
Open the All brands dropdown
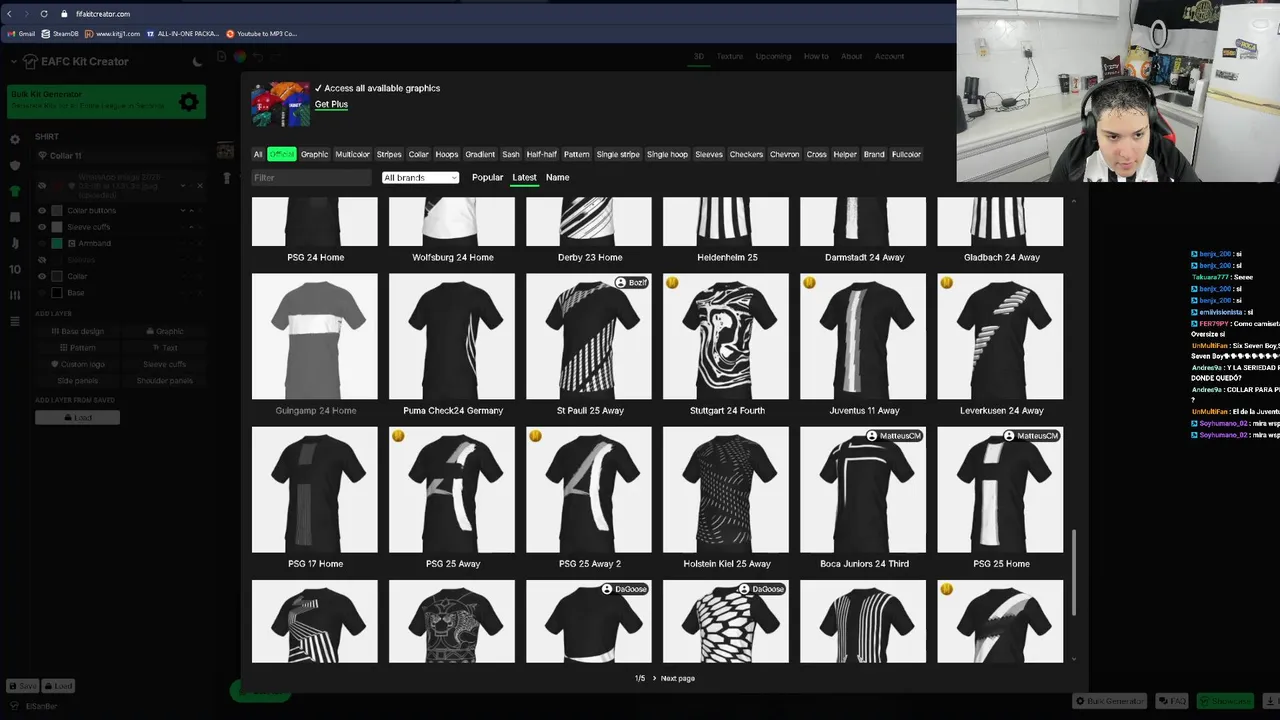coord(420,178)
